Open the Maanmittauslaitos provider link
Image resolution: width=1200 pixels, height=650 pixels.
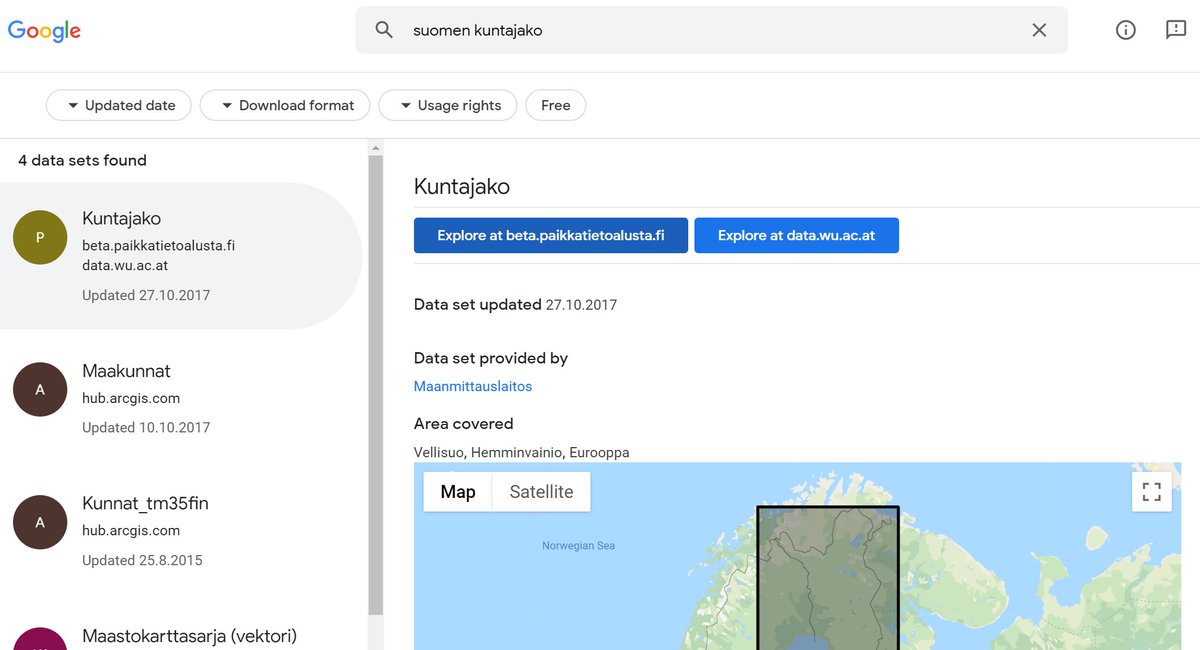point(473,386)
